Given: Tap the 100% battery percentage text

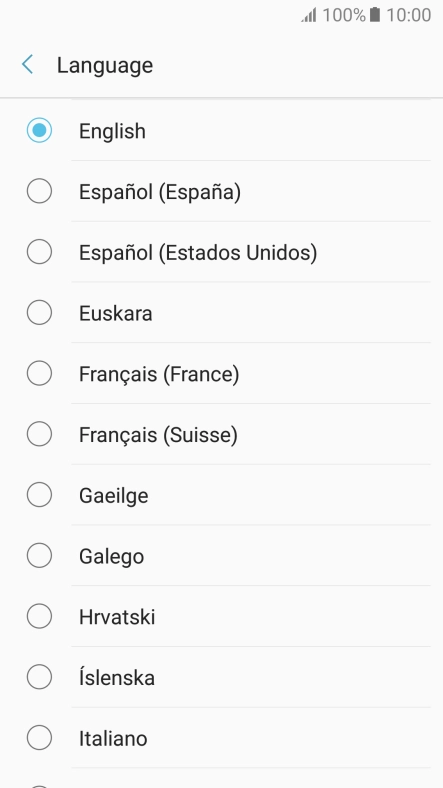Looking at the screenshot, I should click(344, 15).
